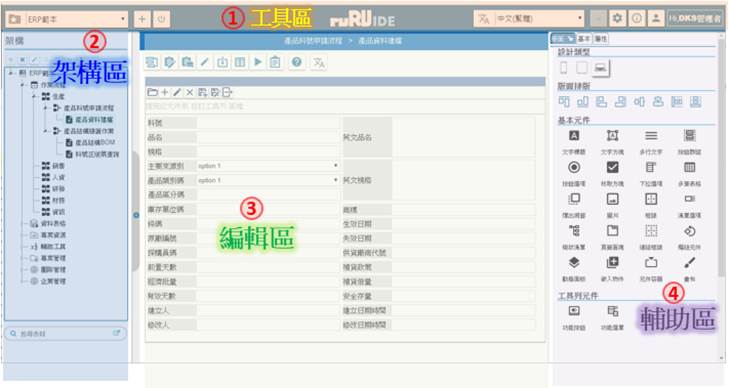
Task: Select the 下拉選項 dropdown component icon
Action: [x=651, y=167]
